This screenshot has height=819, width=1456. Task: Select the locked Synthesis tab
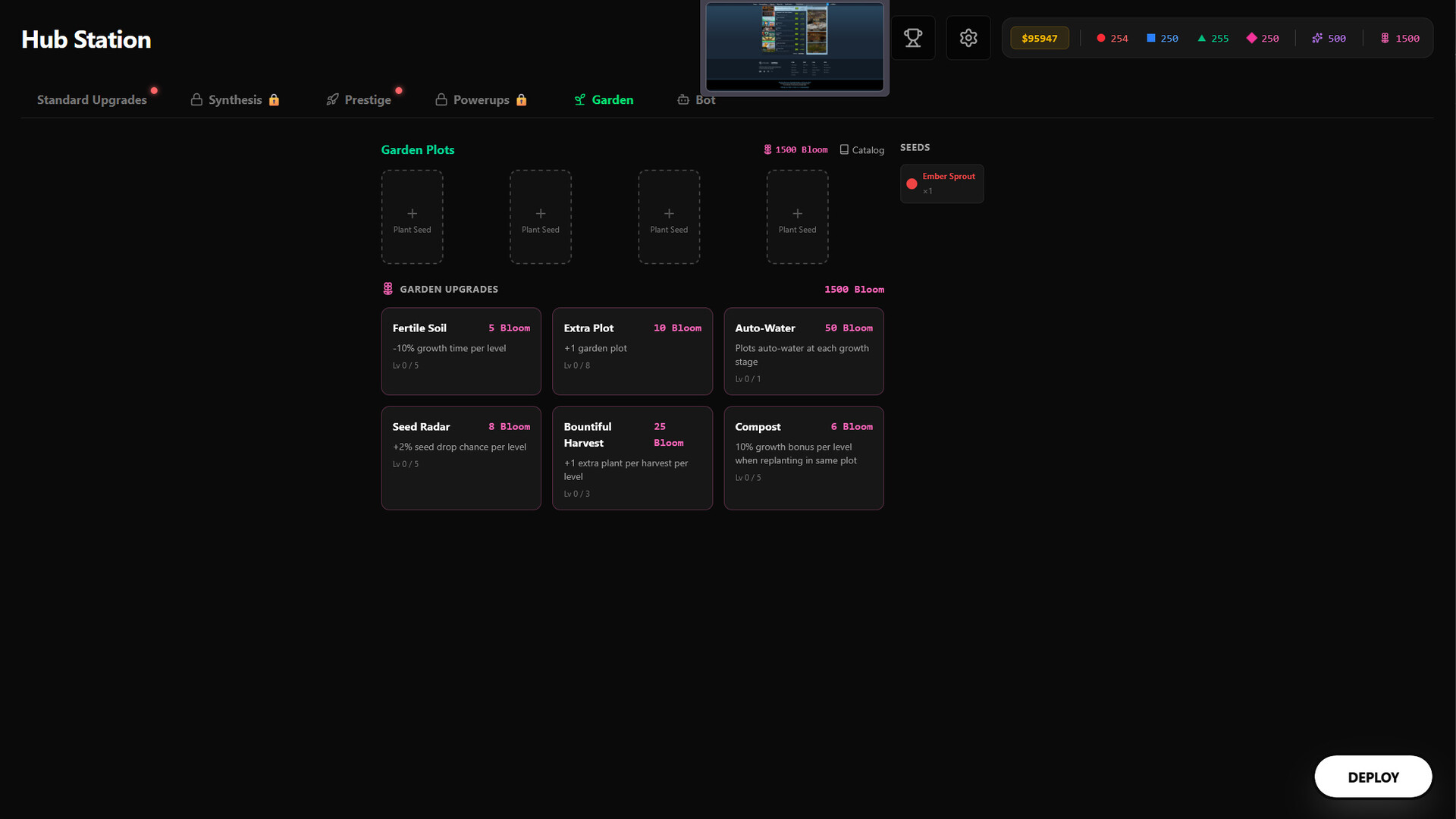(235, 100)
